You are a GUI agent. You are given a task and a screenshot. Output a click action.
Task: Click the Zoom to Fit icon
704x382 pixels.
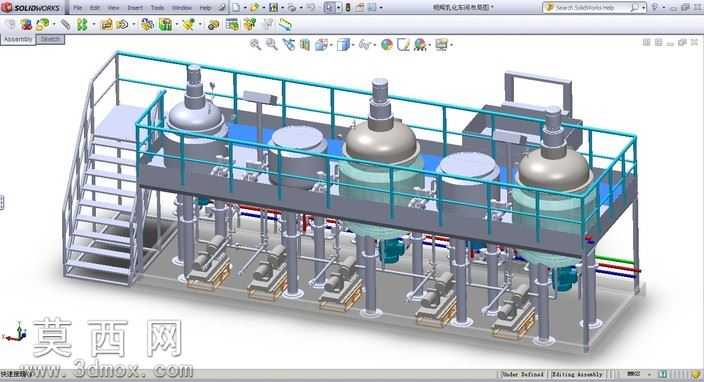pyautogui.click(x=255, y=44)
